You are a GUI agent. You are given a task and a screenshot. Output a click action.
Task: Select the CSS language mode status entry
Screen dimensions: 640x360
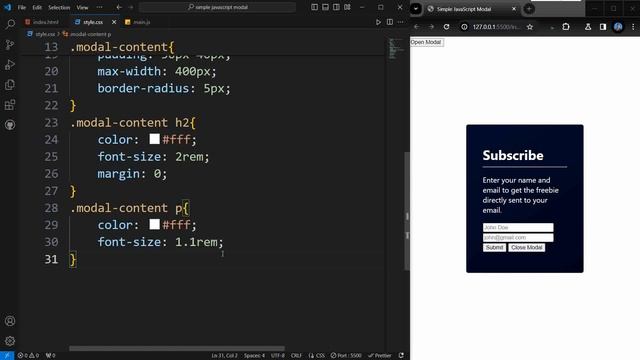tap(317, 356)
